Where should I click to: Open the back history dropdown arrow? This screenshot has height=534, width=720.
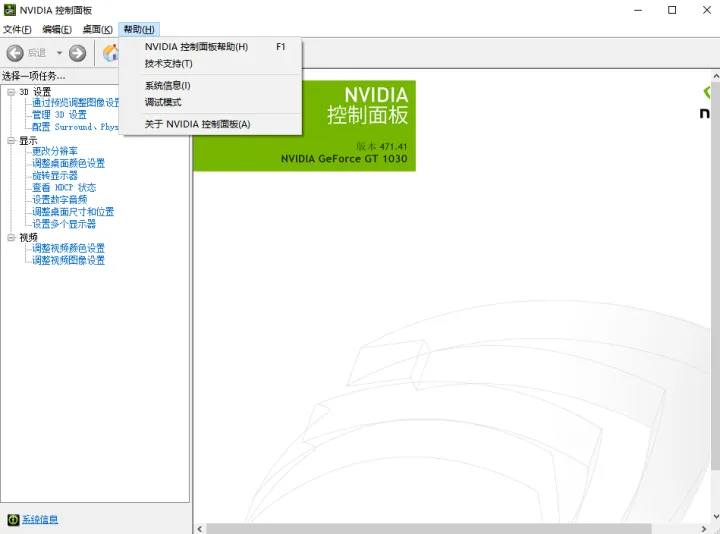tap(59, 53)
